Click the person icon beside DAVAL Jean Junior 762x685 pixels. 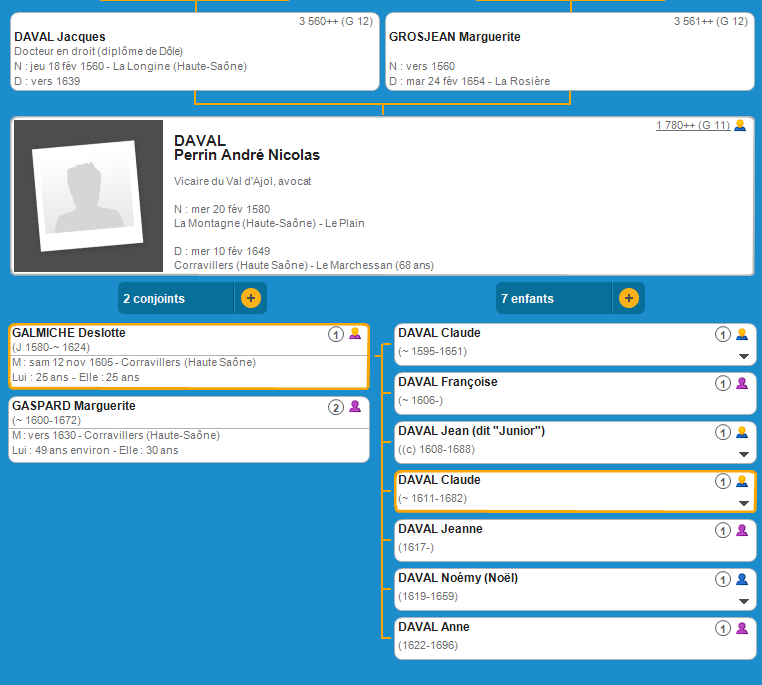click(x=742, y=432)
